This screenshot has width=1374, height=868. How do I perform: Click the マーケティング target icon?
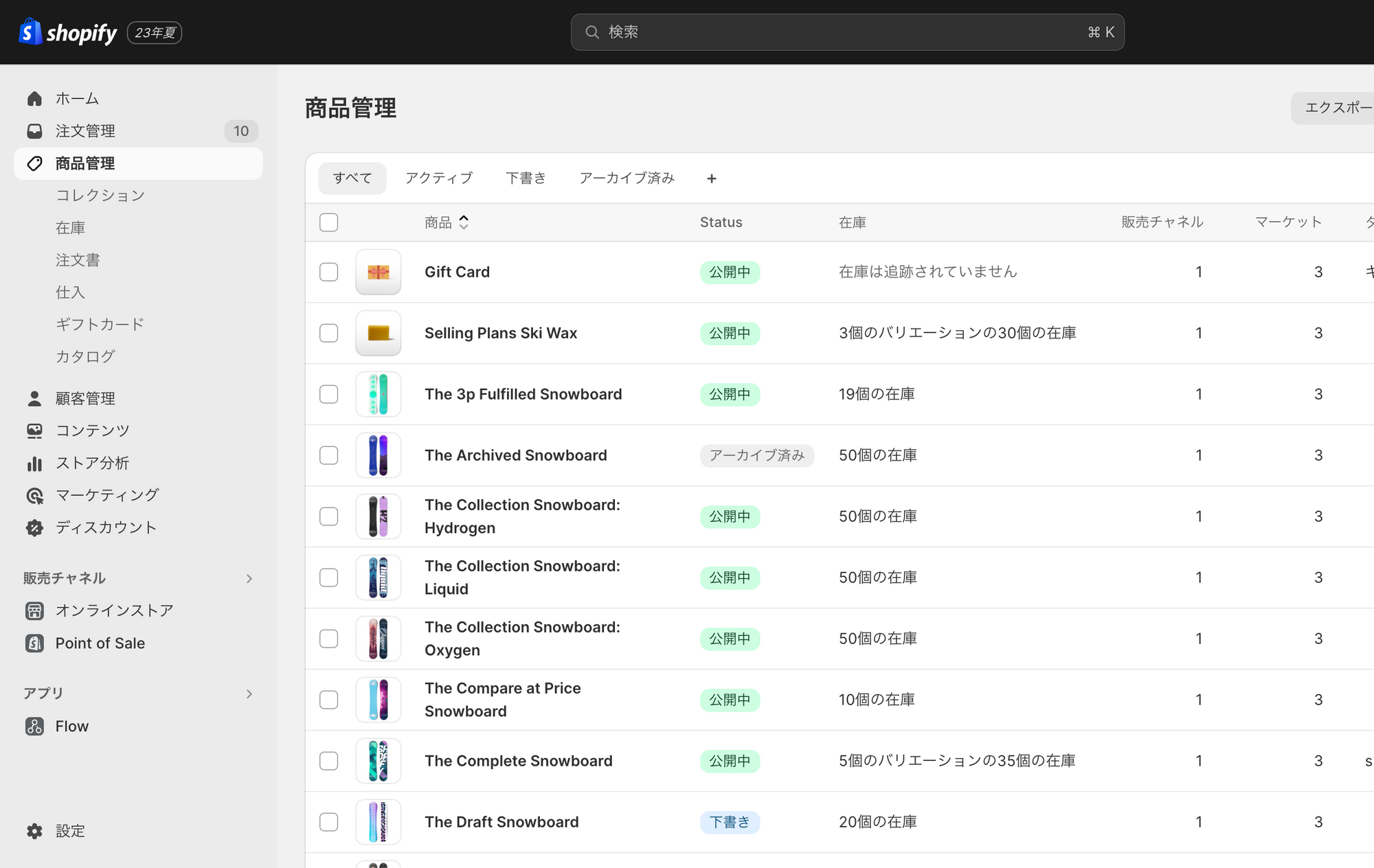[34, 495]
